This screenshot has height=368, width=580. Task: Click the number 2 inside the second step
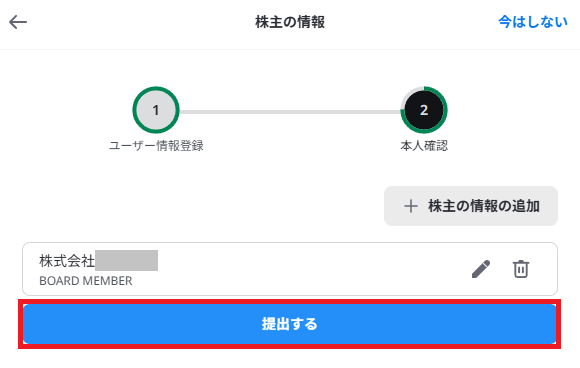coord(424,110)
